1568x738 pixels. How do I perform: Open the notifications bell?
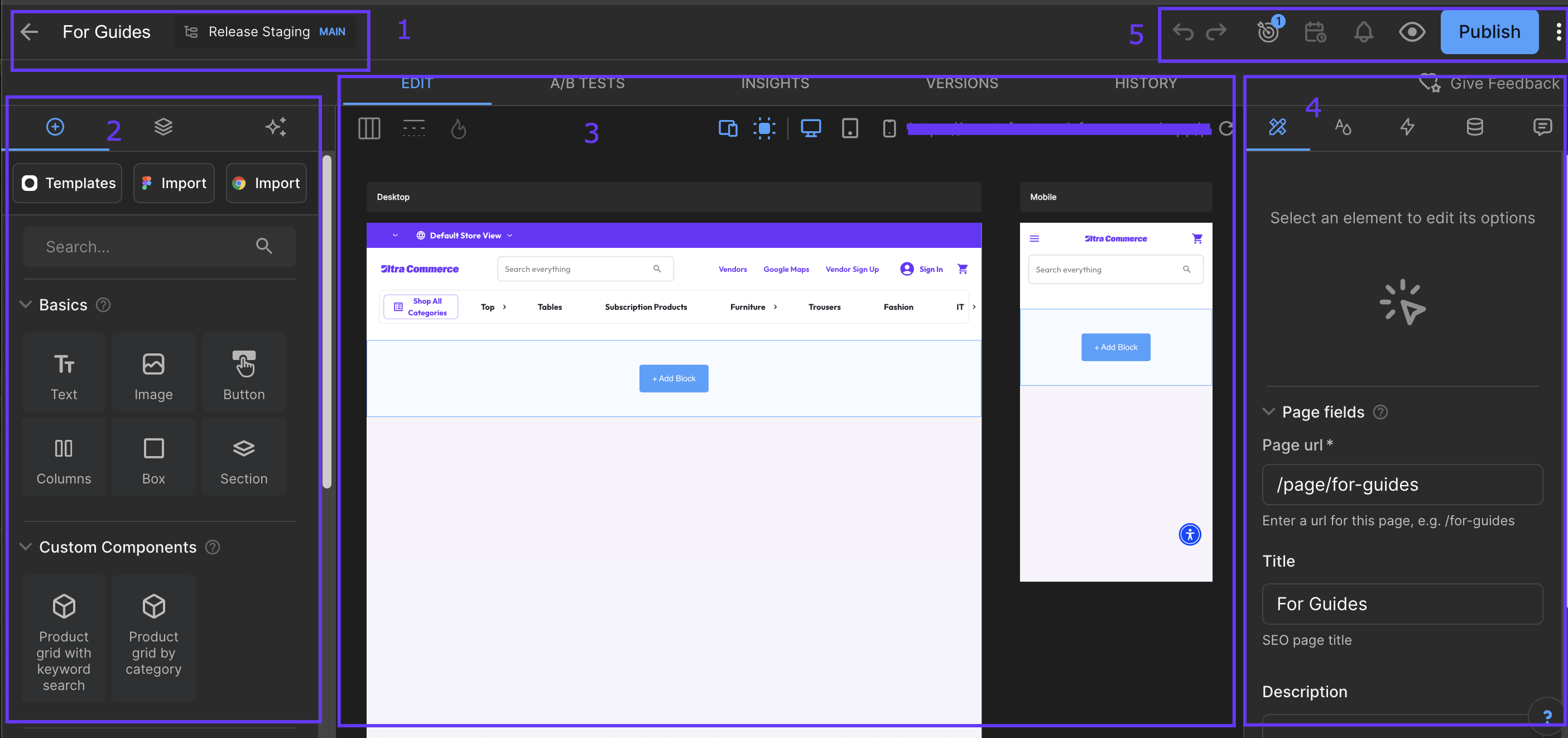[1363, 32]
